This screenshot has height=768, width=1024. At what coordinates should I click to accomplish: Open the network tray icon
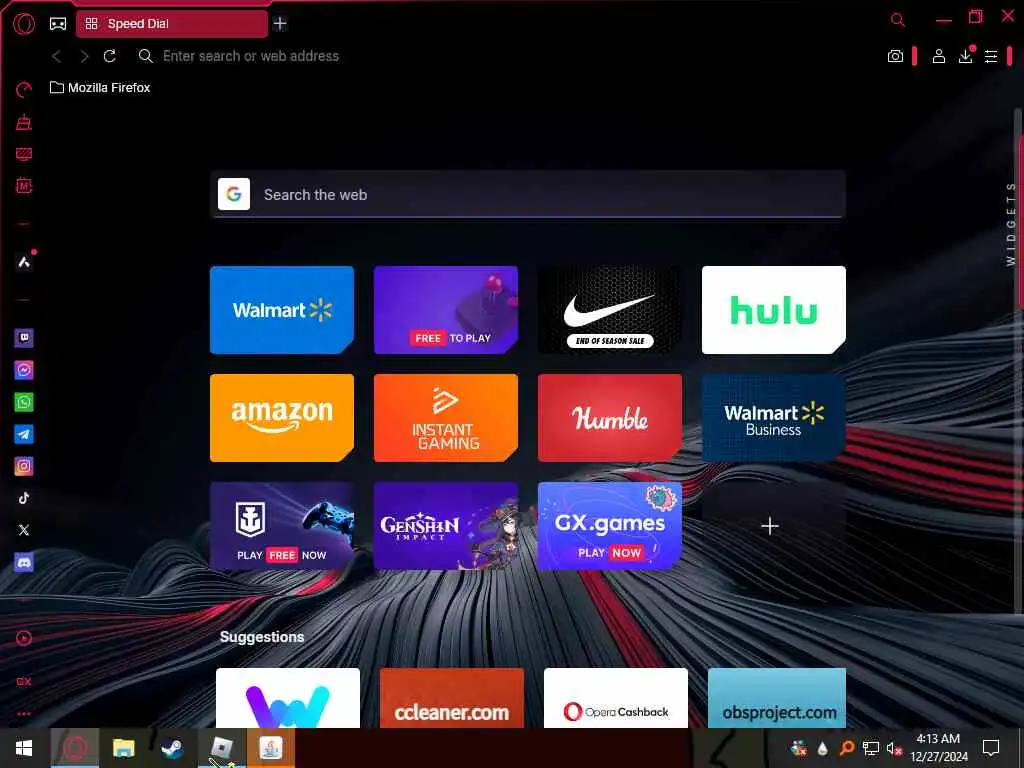[x=871, y=748]
